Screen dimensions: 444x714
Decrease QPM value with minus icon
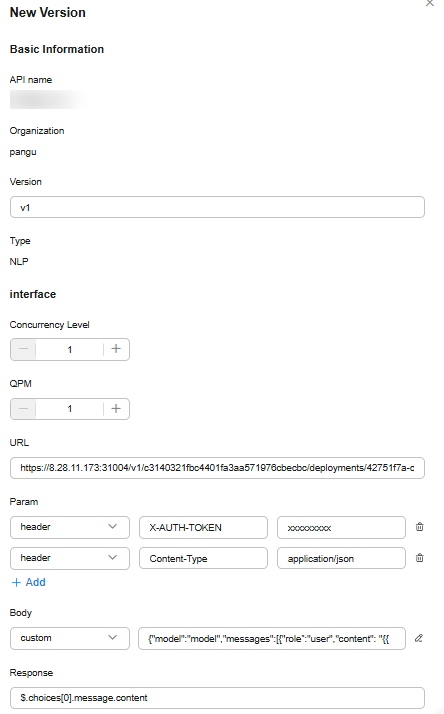(24, 409)
